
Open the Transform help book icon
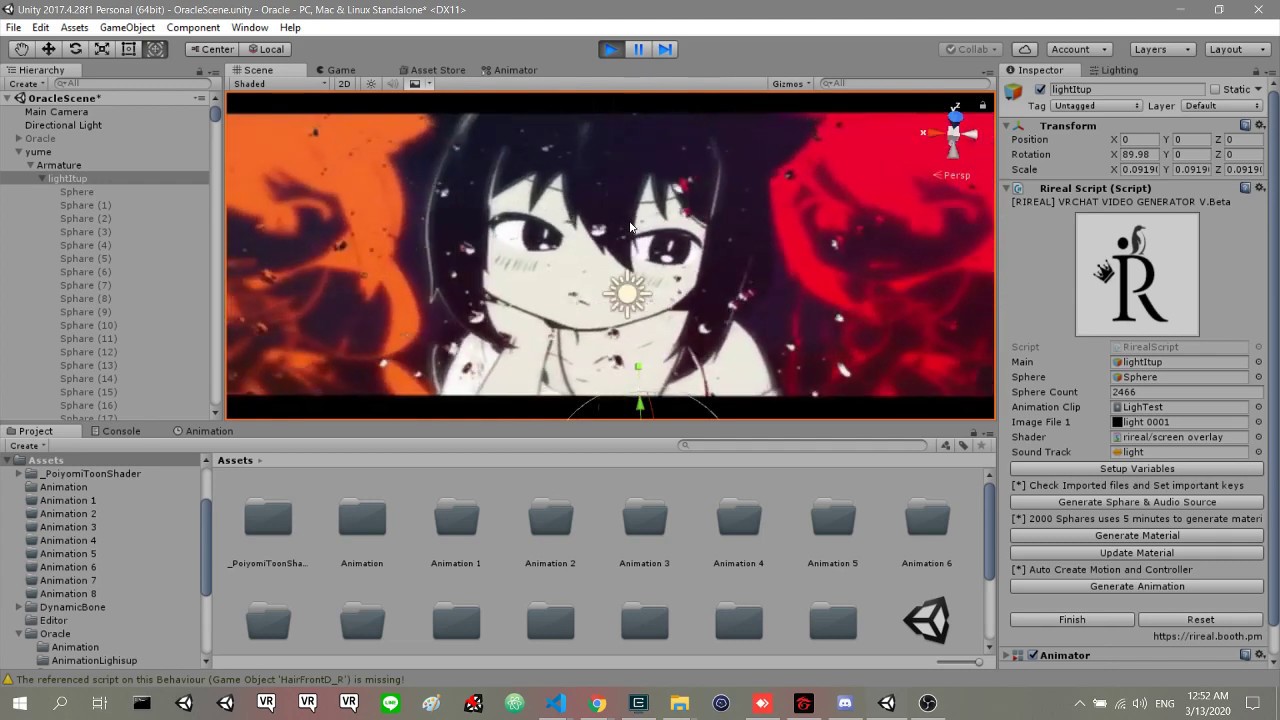1246,125
